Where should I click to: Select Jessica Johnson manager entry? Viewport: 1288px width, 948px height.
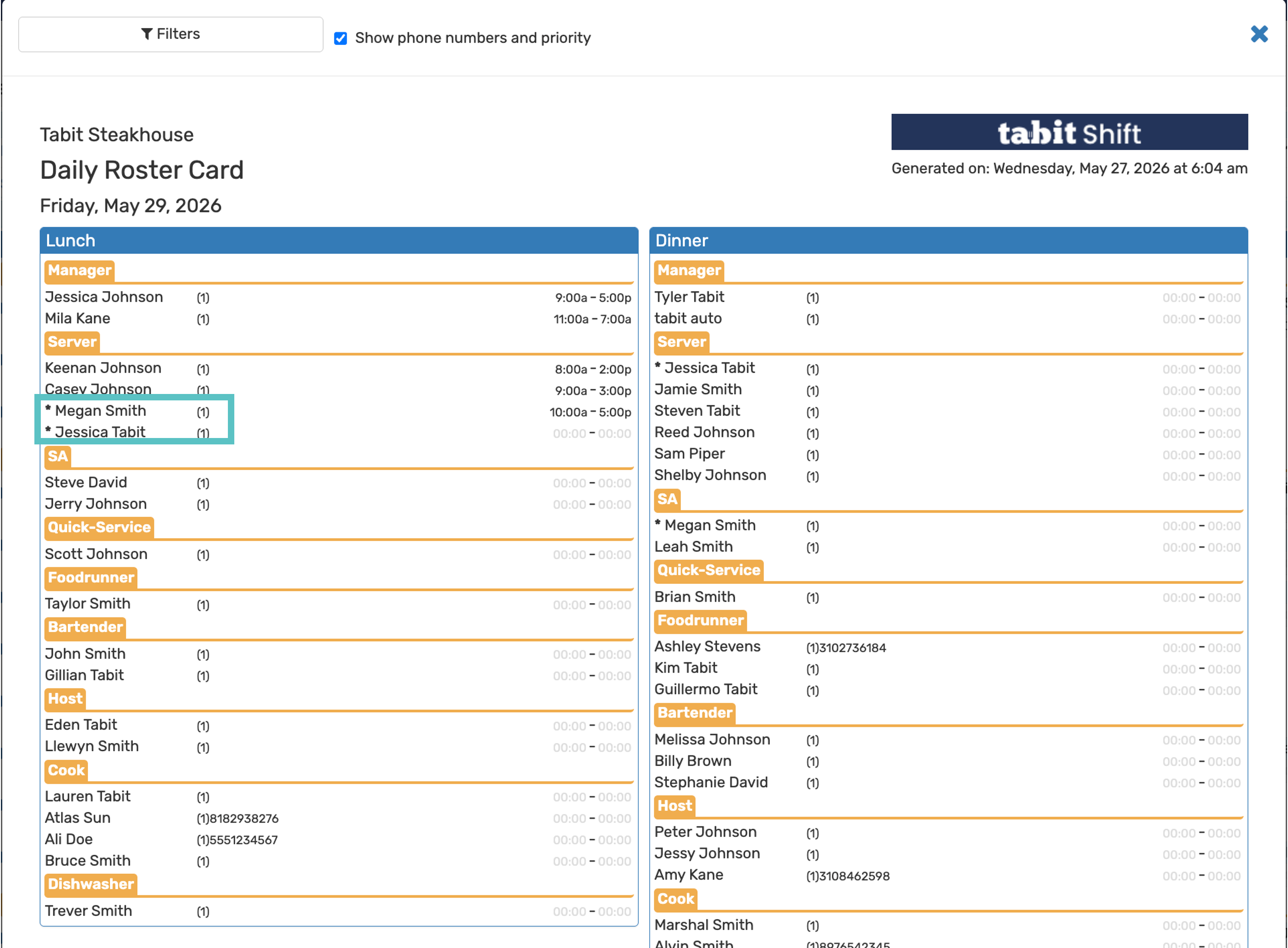tap(104, 297)
